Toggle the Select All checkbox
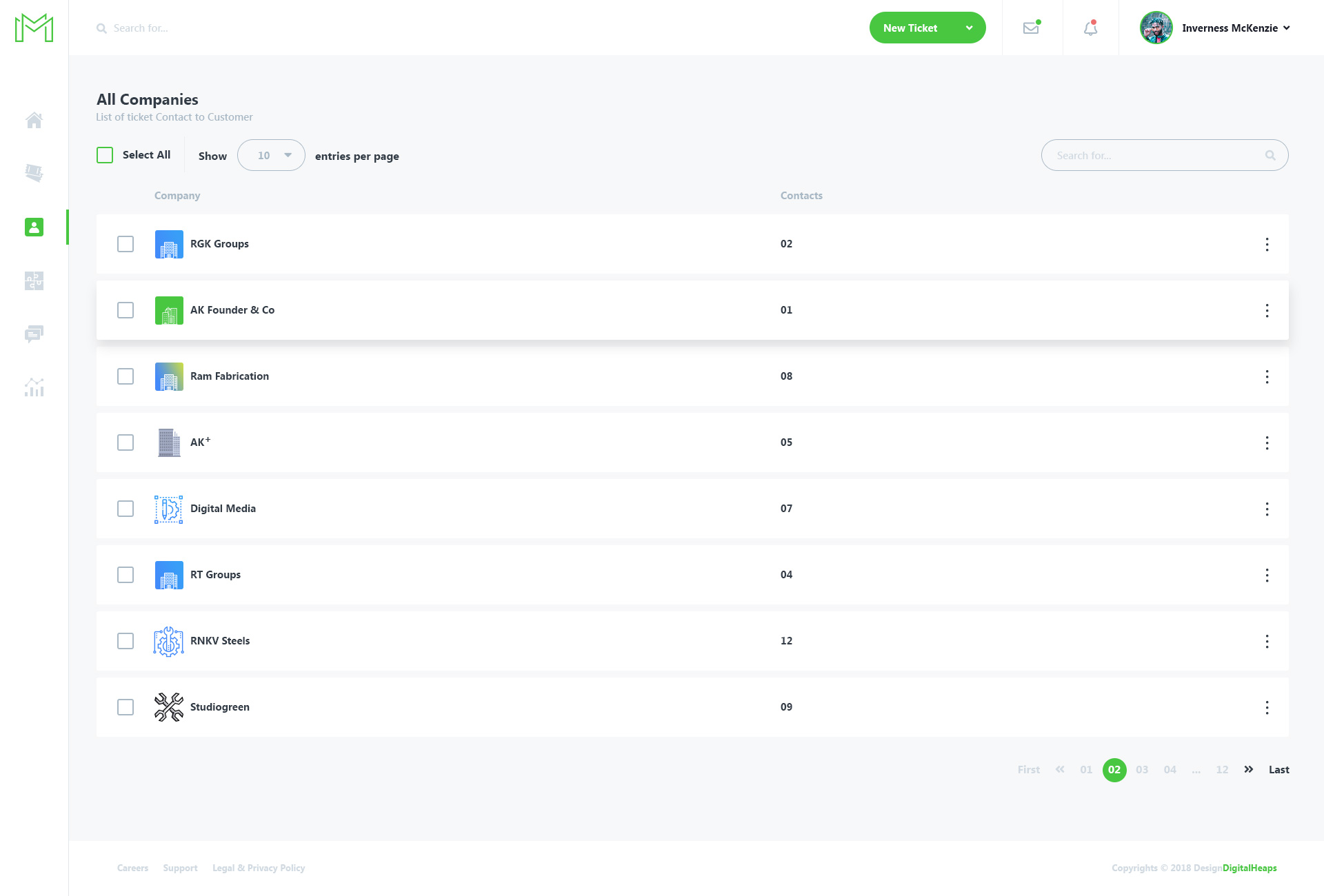Screen dimensions: 1324x896 click(104, 155)
